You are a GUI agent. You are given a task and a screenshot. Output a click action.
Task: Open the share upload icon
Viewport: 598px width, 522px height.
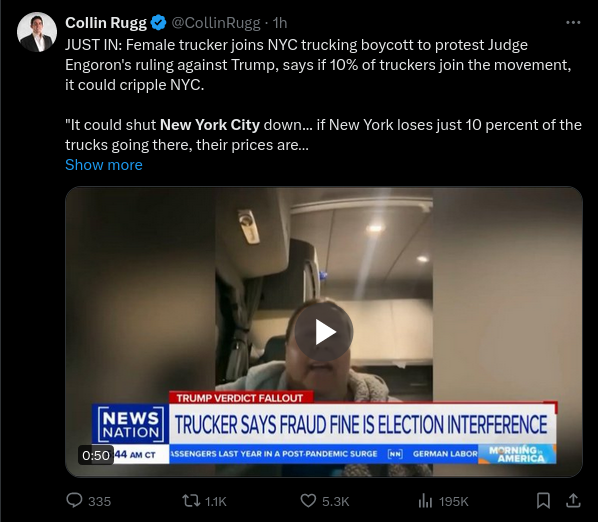tap(573, 501)
